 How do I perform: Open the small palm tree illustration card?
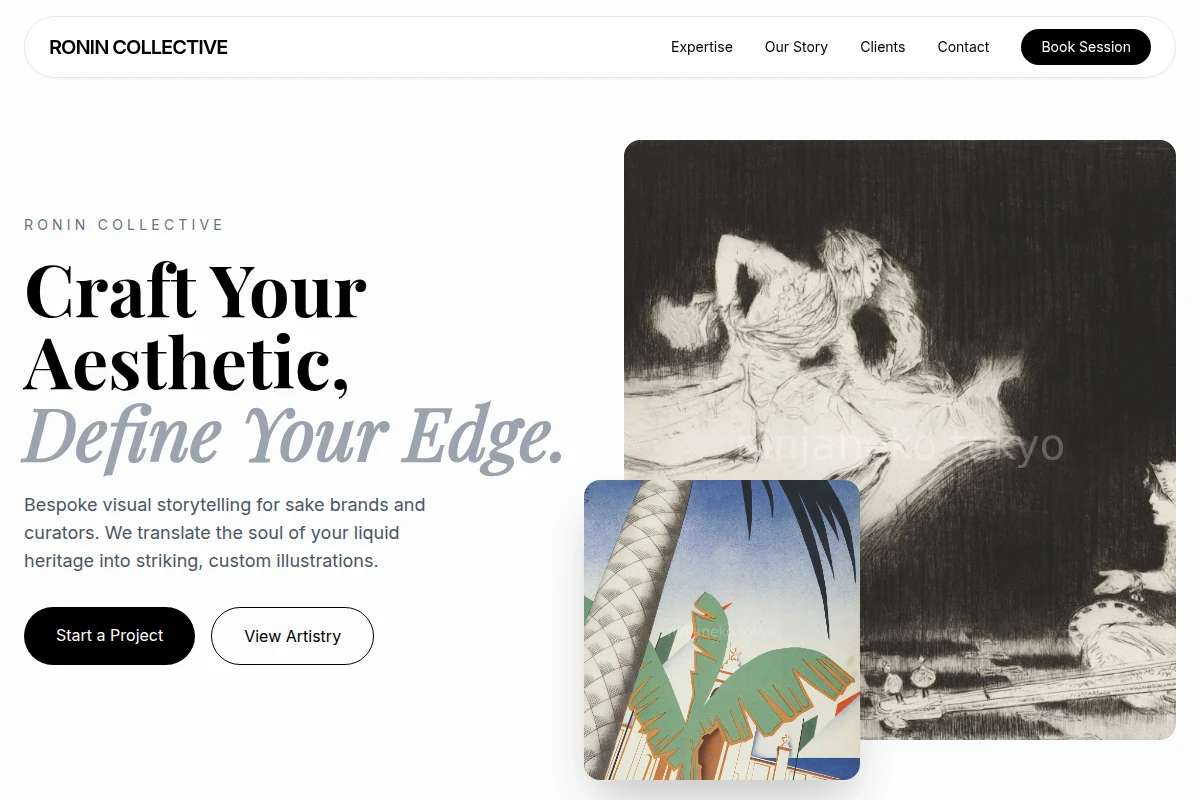[x=722, y=630]
